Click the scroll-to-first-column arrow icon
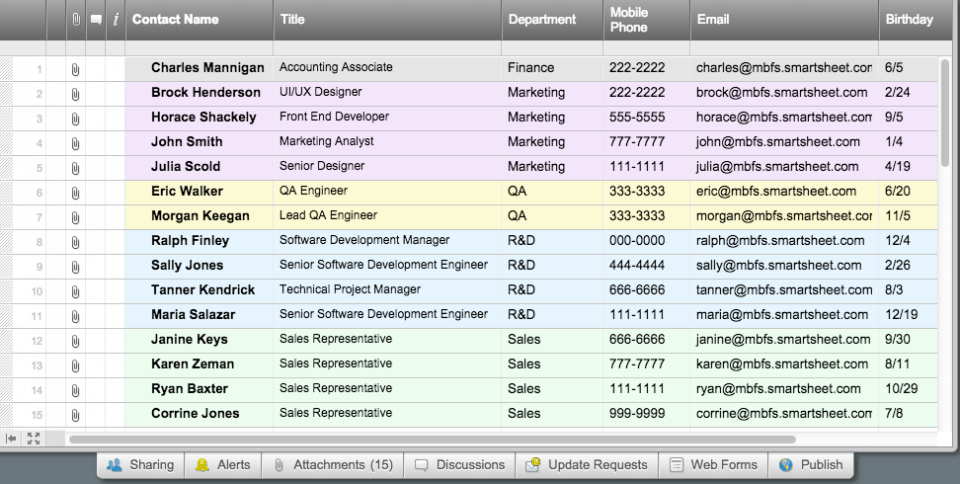The width and height of the screenshot is (960, 484). [x=12, y=438]
